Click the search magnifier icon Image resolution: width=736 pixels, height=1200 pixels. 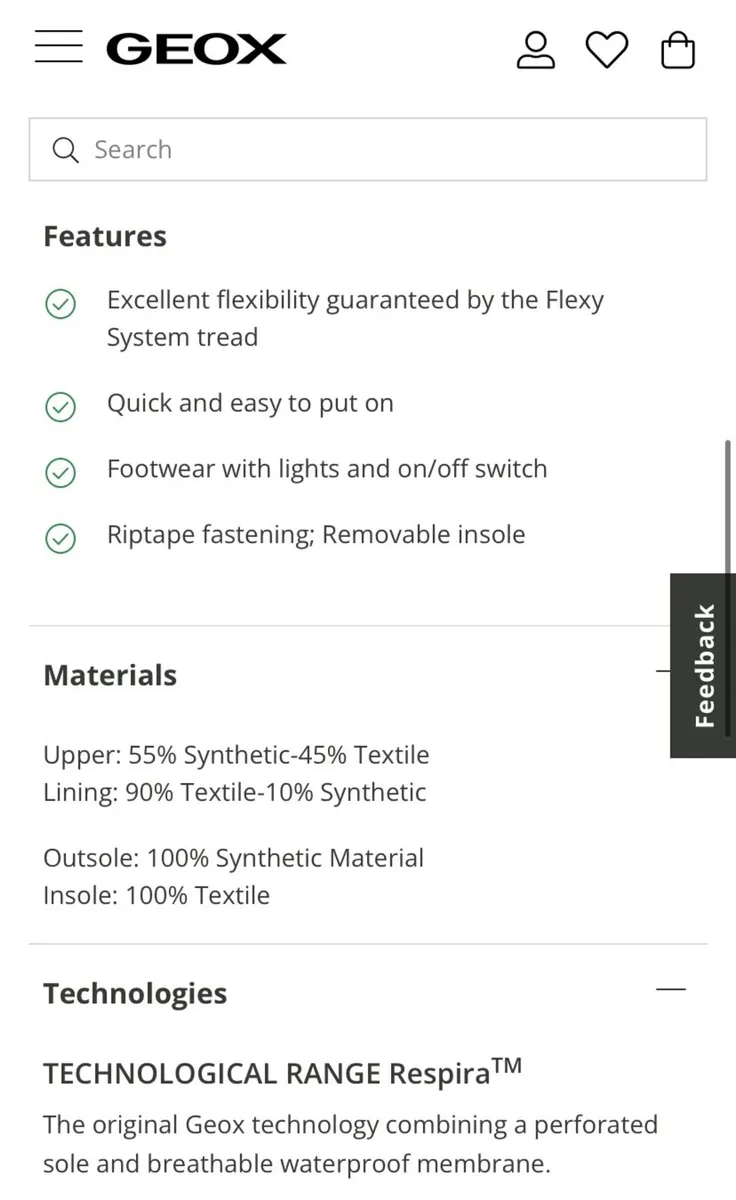pos(65,150)
